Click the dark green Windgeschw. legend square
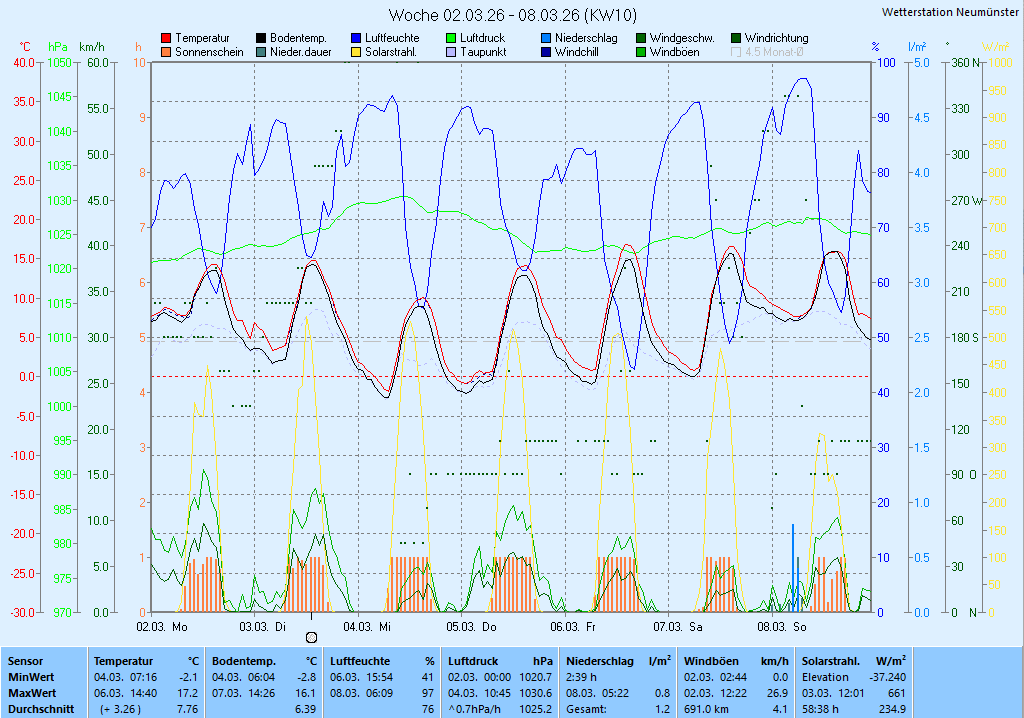The image size is (1024, 718). click(641, 38)
